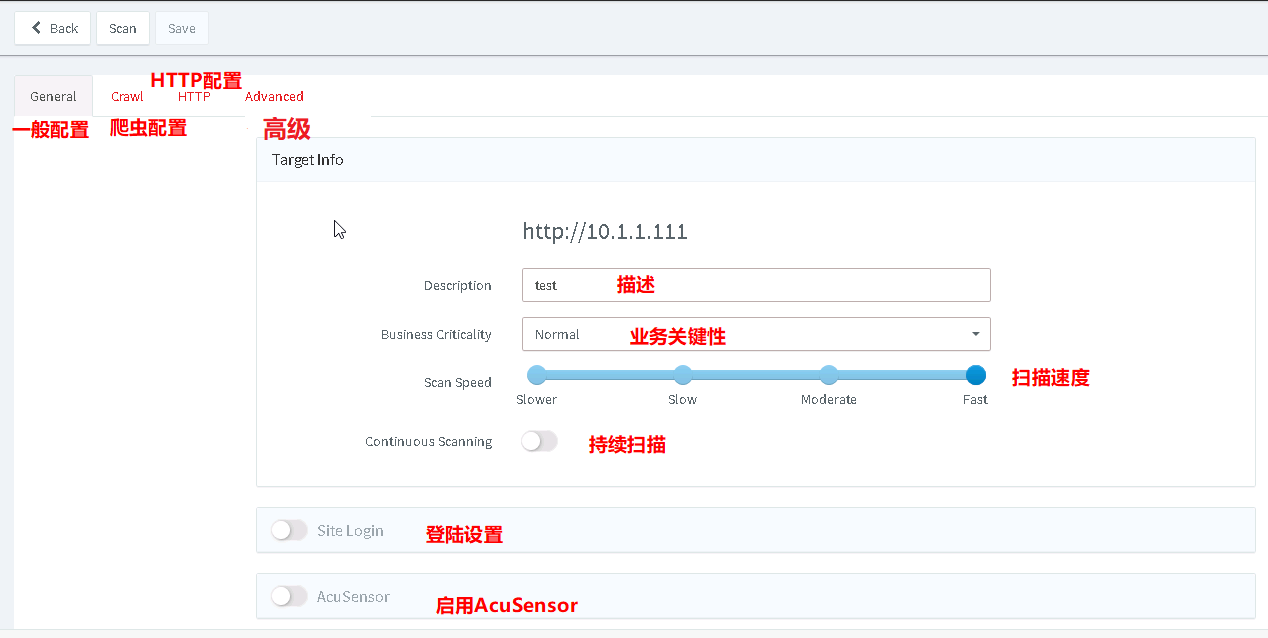Click the AcuSensor section title
The width and height of the screenshot is (1268, 638).
(x=353, y=596)
